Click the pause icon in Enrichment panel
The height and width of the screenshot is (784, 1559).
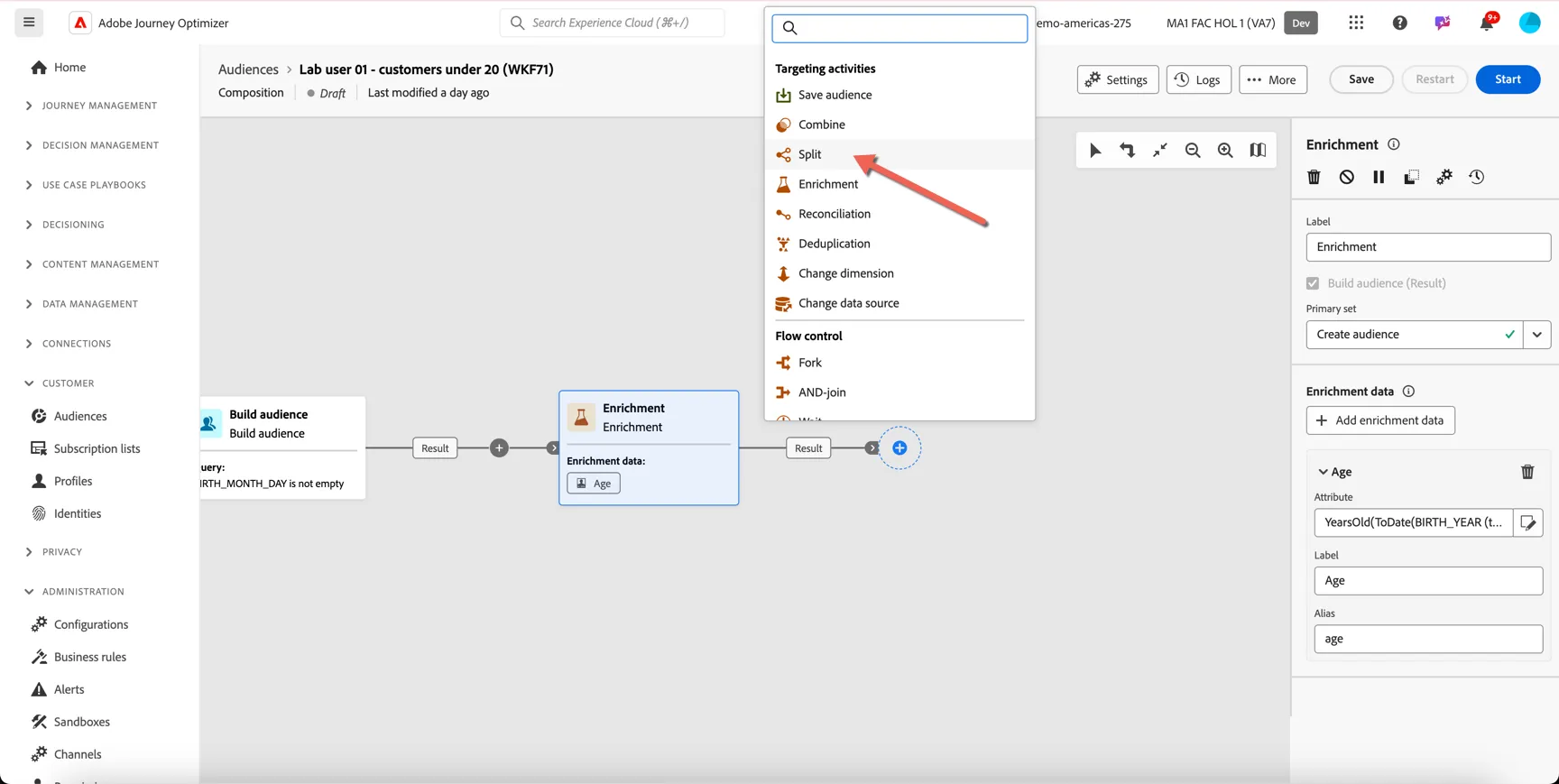tap(1379, 177)
